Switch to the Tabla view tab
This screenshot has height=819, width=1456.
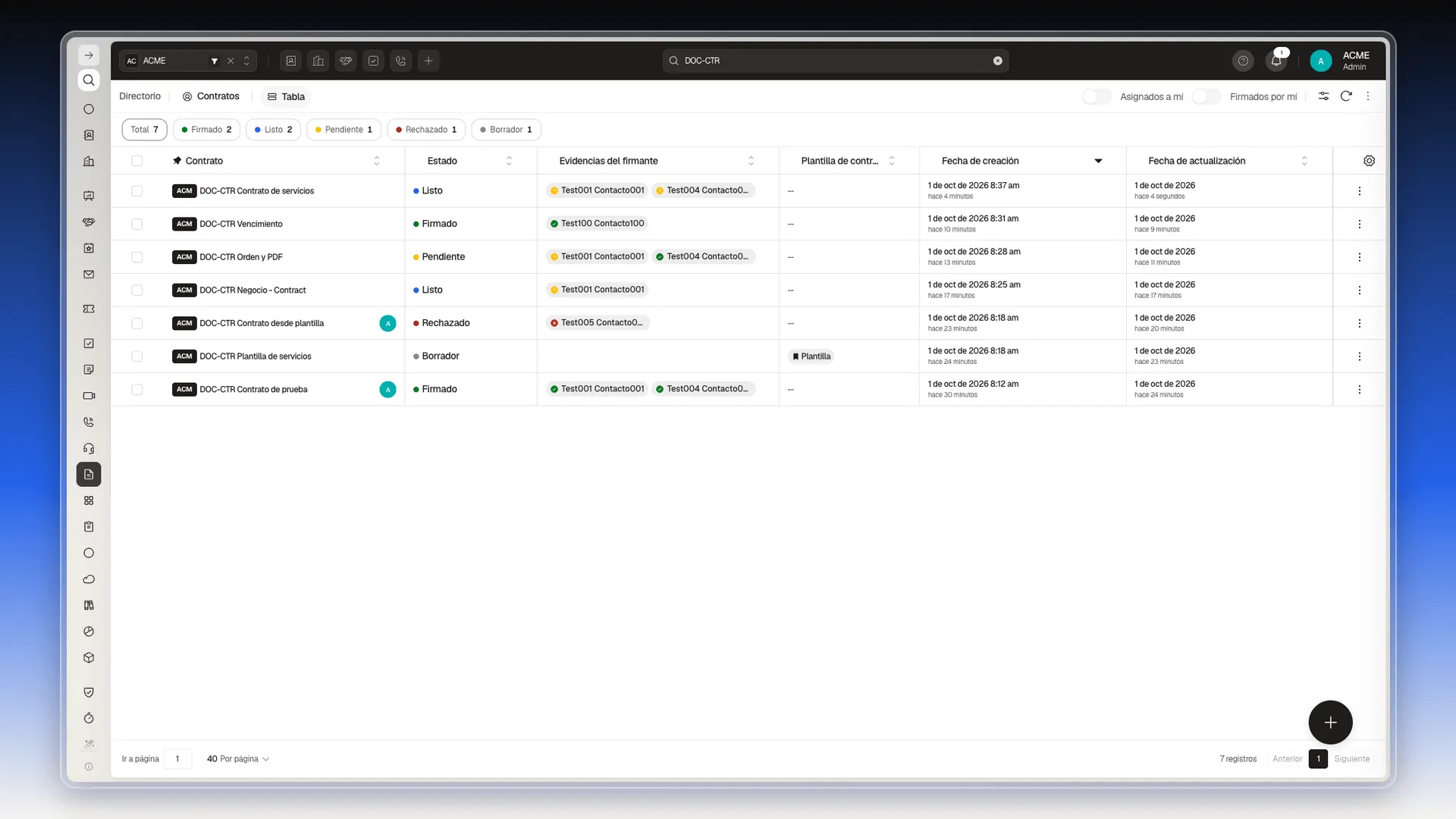pyautogui.click(x=286, y=96)
